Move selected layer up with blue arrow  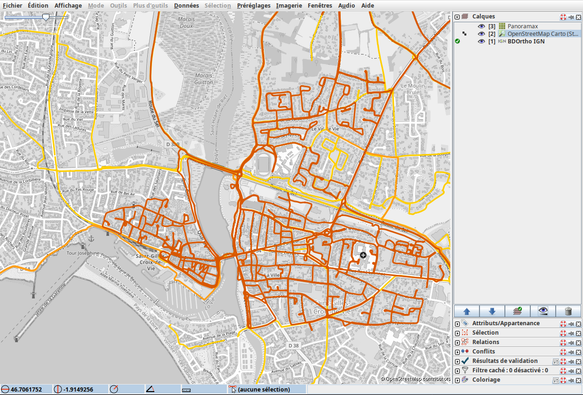pyautogui.click(x=467, y=311)
